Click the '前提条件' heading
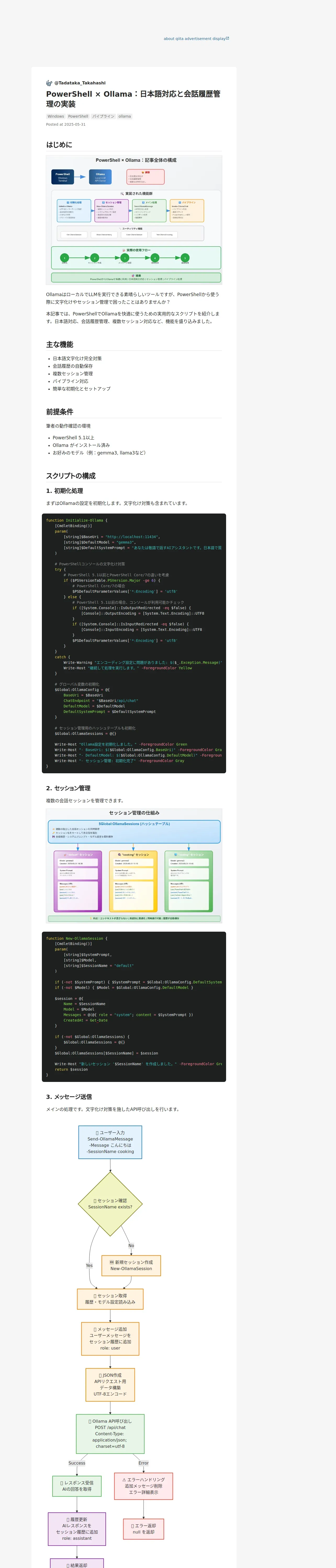 60,412
